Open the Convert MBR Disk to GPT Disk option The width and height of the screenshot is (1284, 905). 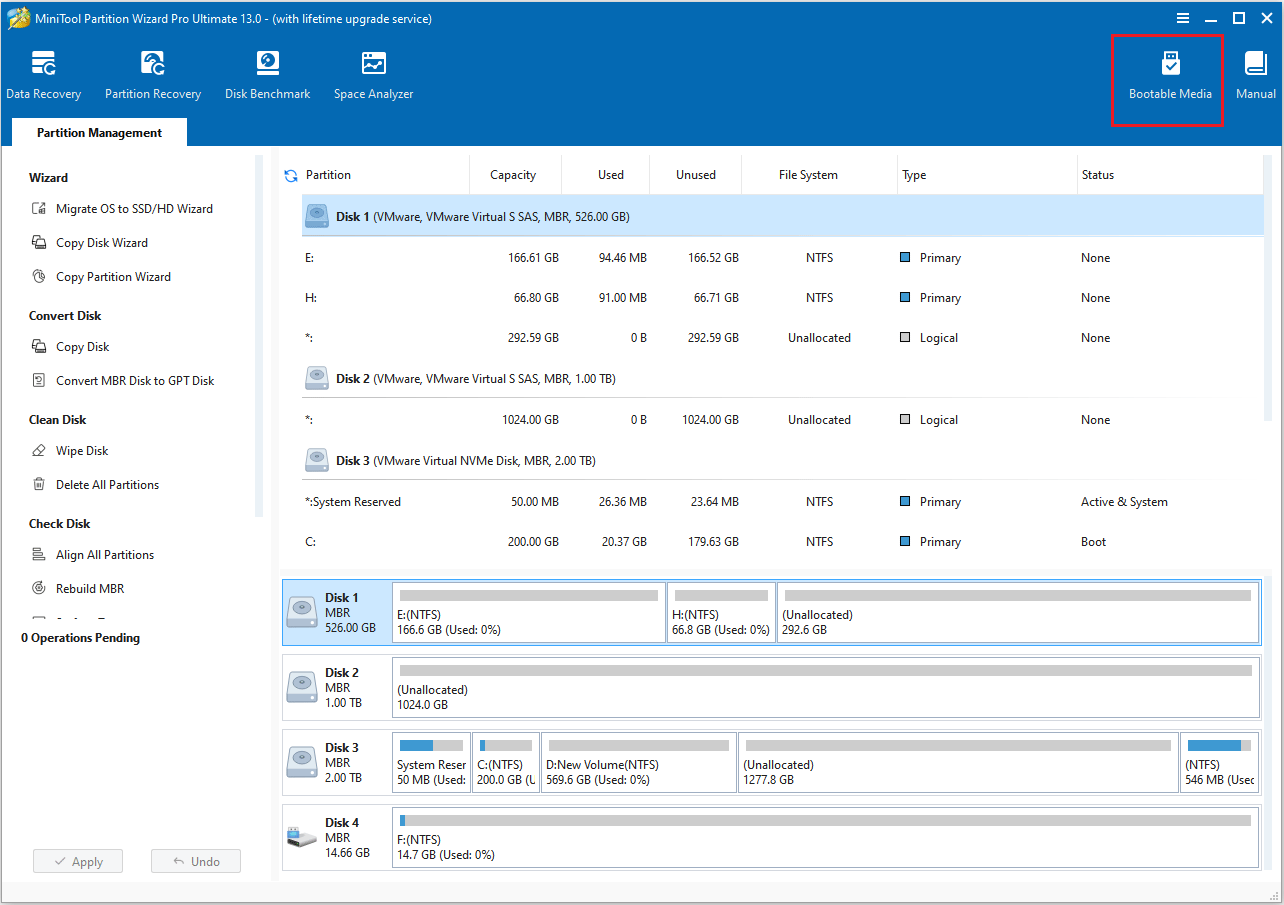coord(134,380)
